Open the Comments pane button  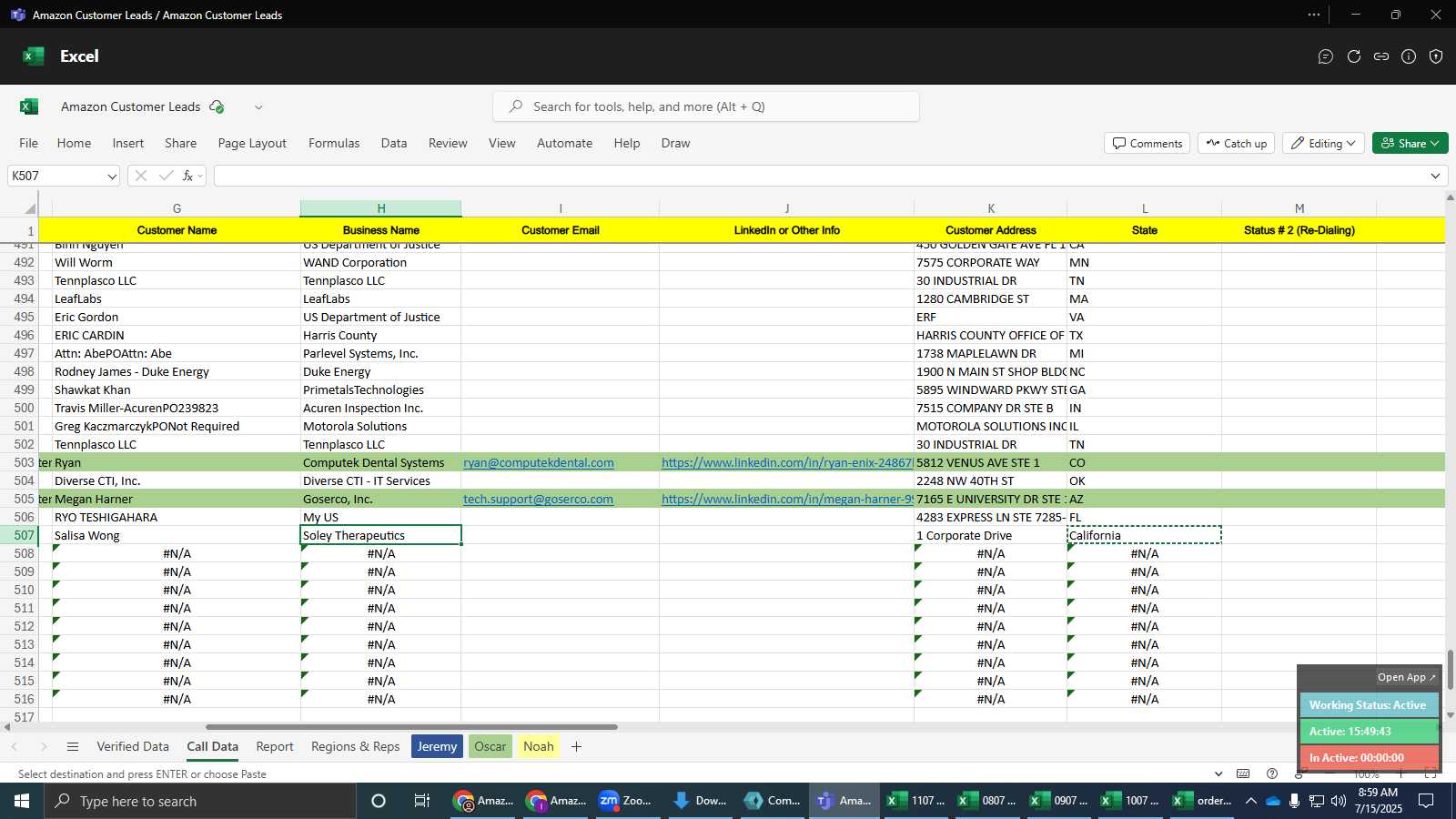click(x=1147, y=143)
